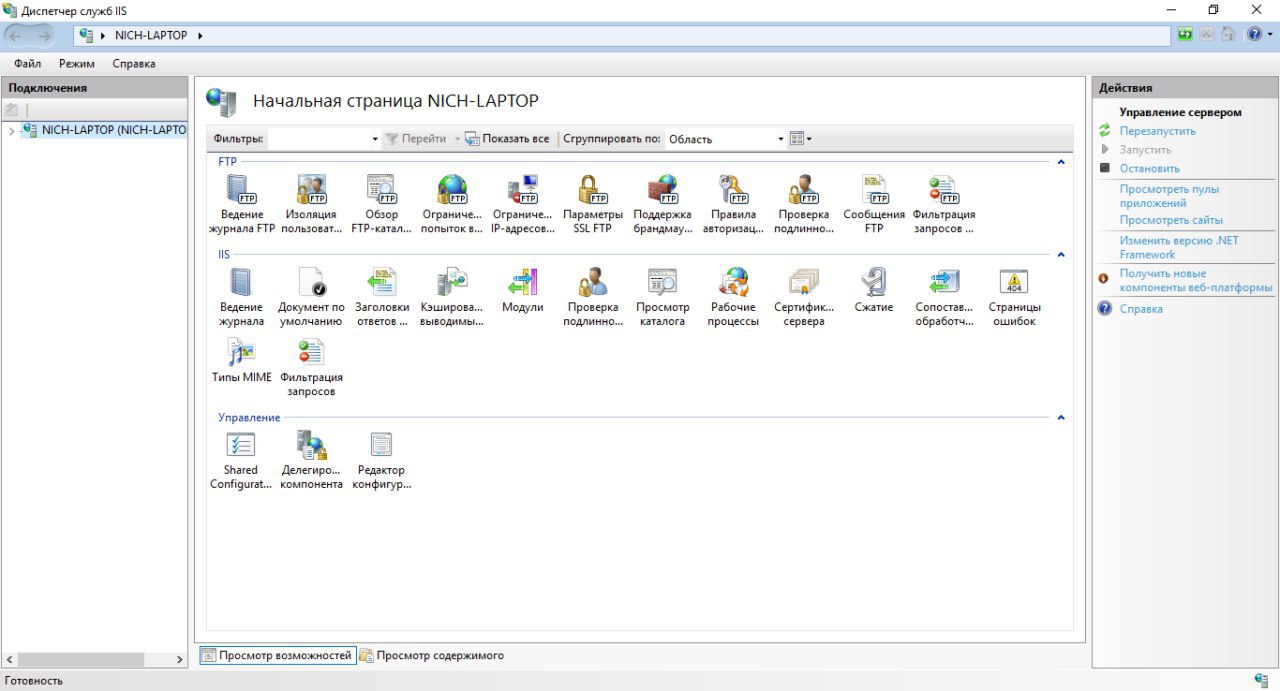This screenshot has width=1280, height=691.
Task: Click NICH-LAPTOP breadcrumb in address bar
Action: [151, 35]
